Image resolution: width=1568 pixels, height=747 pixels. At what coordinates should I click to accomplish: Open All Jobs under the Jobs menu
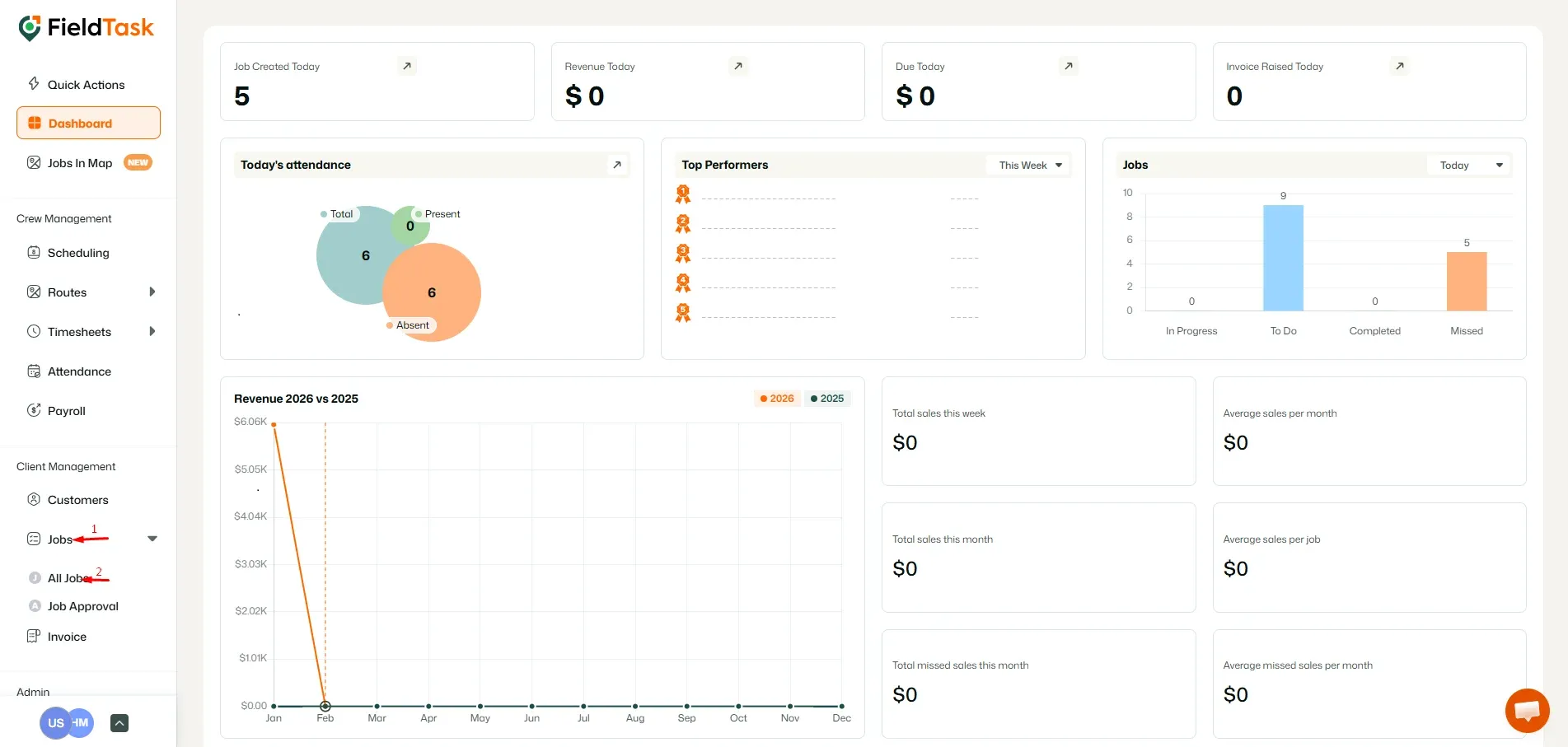67,577
